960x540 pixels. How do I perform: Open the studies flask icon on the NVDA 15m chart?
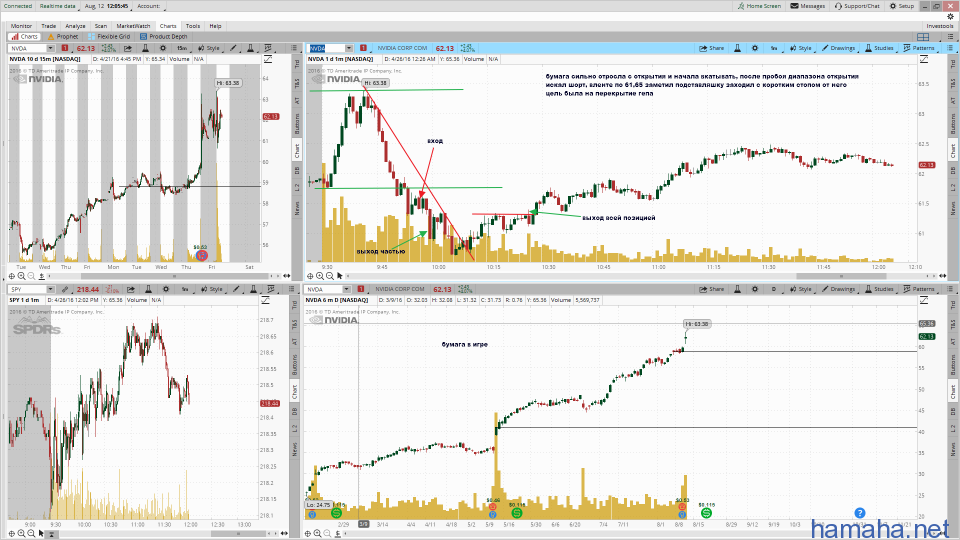(x=145, y=48)
